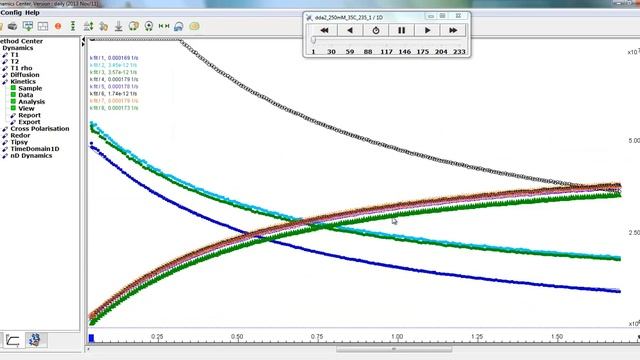Pause playback in the playback window
The height and width of the screenshot is (360, 640).
402,30
